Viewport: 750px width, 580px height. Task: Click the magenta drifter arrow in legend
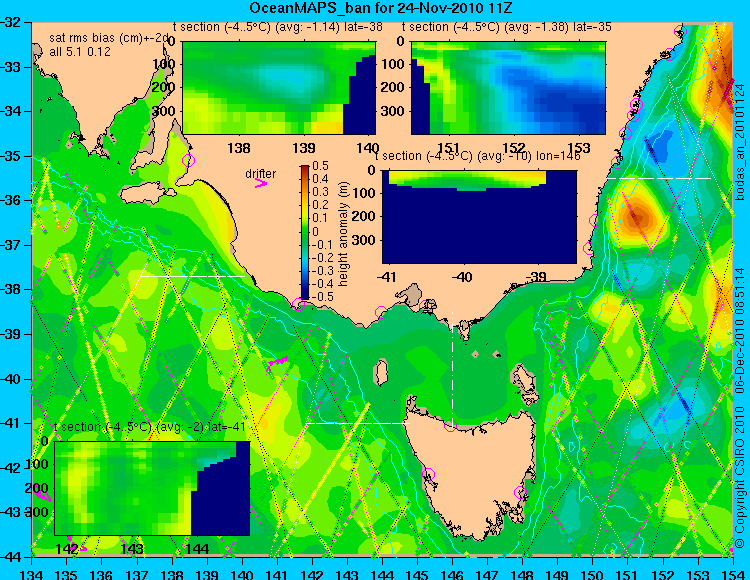(x=261, y=184)
